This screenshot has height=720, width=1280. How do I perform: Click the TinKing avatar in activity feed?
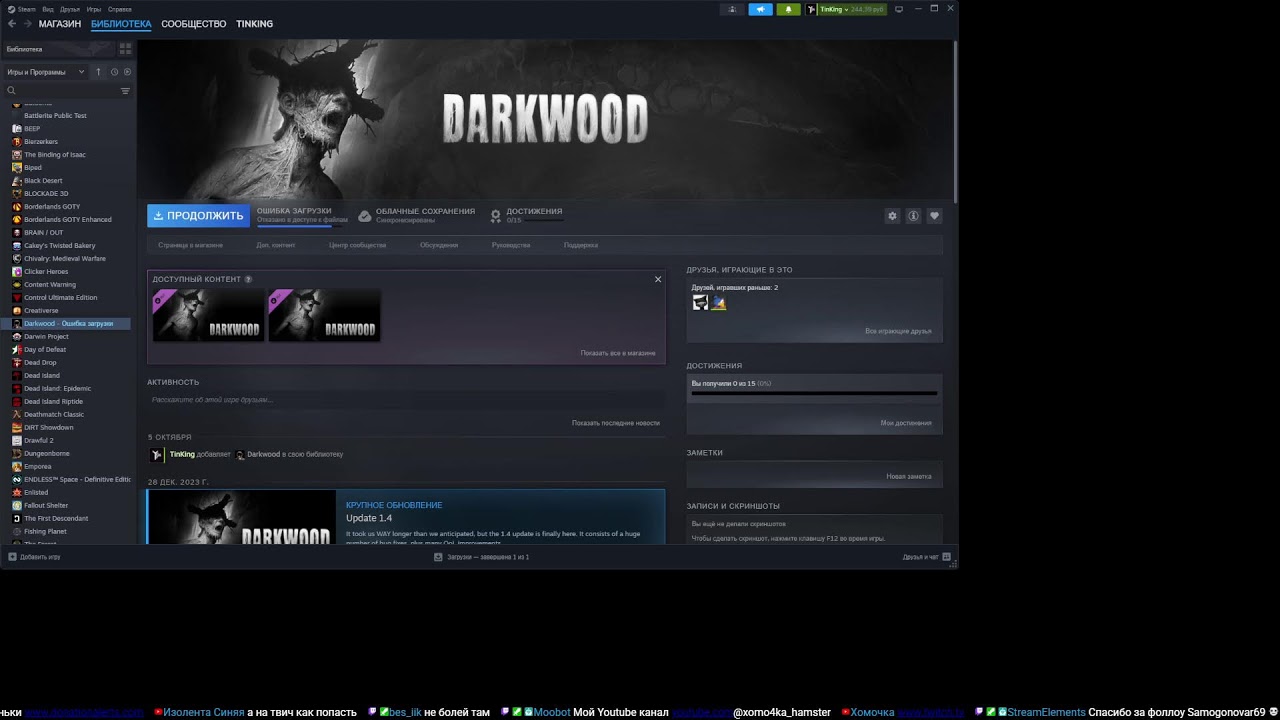point(157,454)
